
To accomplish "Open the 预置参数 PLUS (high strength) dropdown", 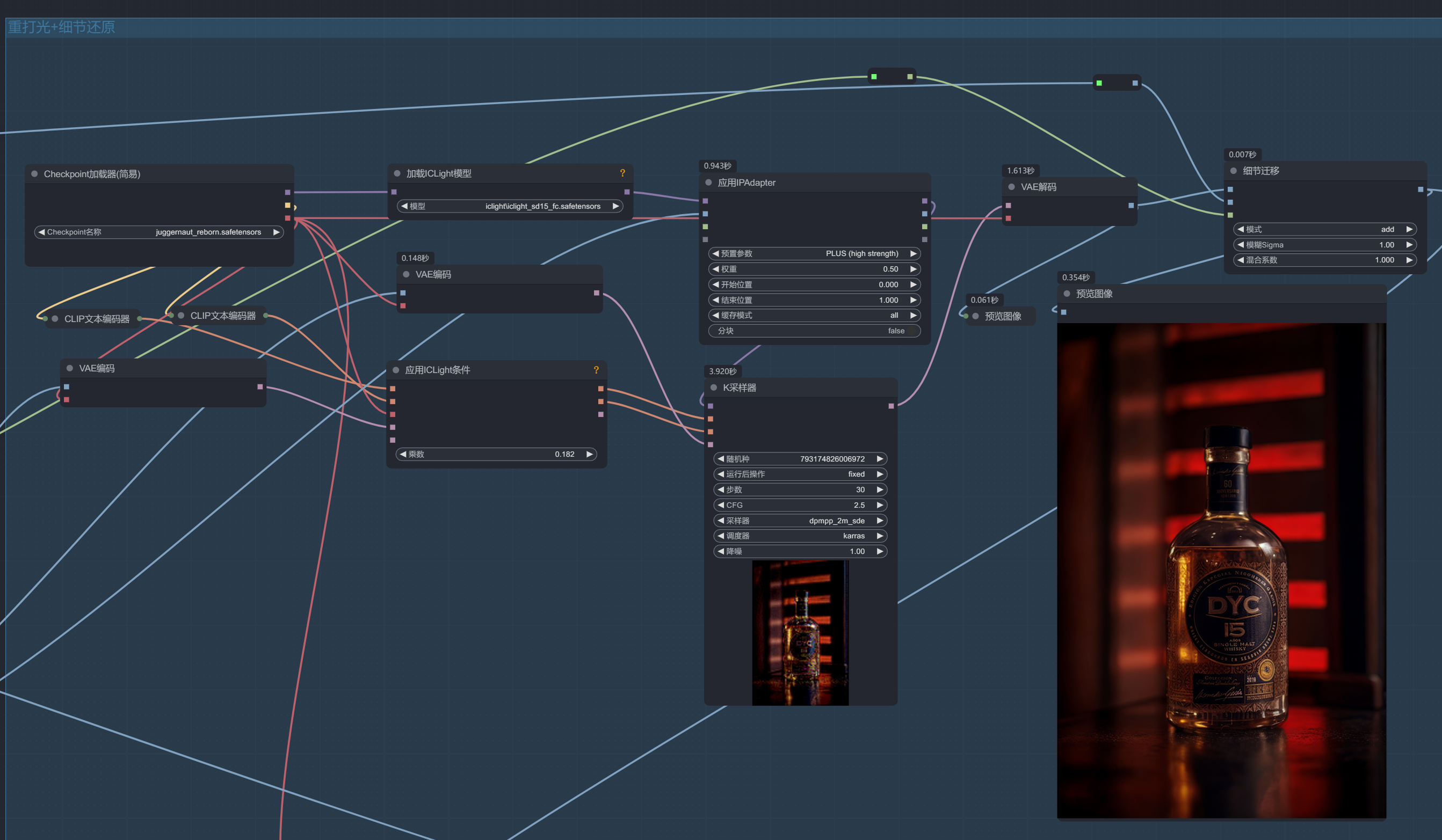I will (814, 253).
